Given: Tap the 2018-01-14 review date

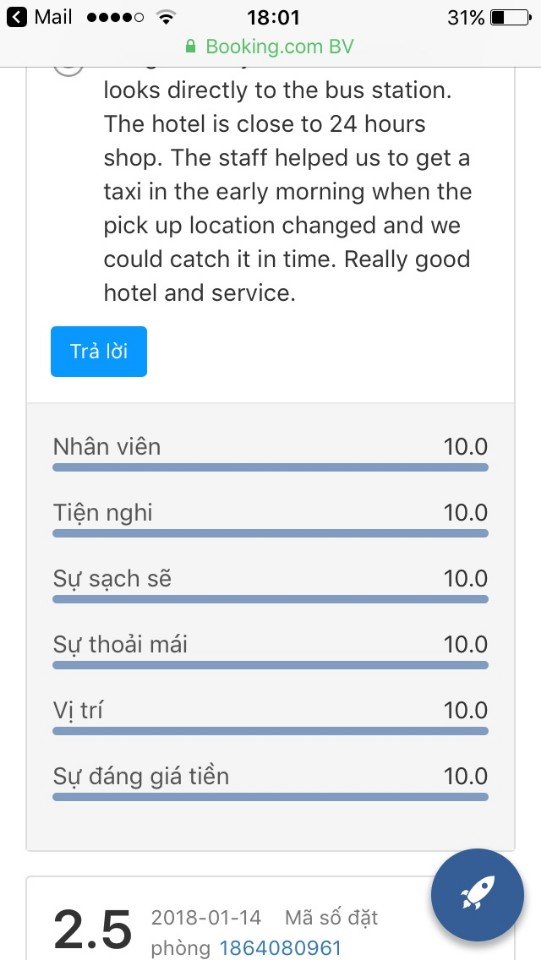Looking at the screenshot, I should point(206,918).
